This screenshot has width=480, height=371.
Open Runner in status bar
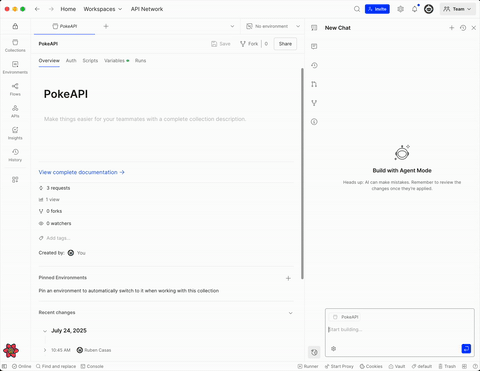308,366
